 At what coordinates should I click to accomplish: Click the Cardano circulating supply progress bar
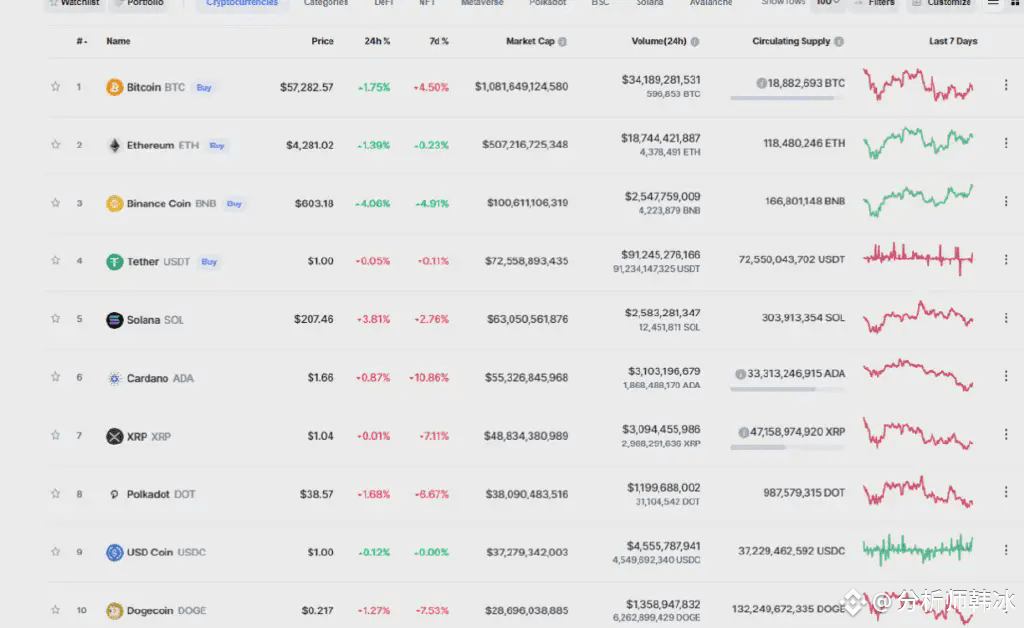(x=787, y=389)
